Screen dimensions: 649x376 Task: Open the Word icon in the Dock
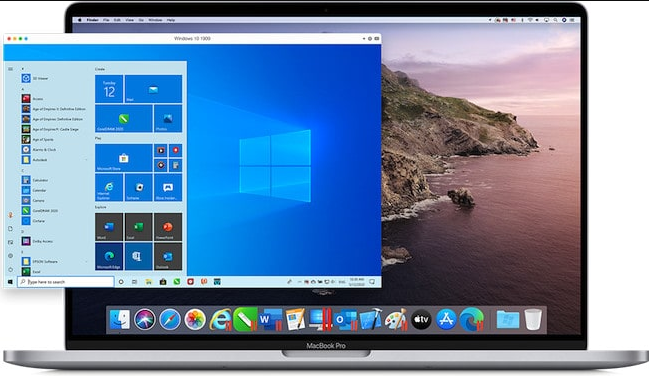tap(271, 320)
